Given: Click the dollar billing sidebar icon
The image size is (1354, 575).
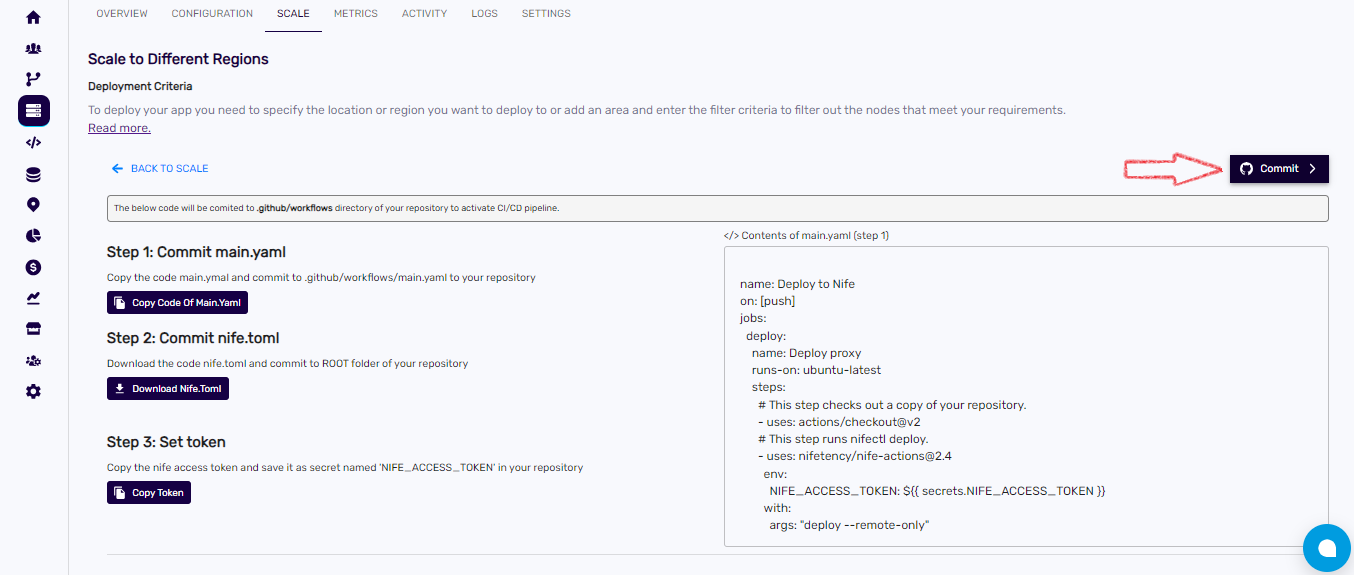Looking at the screenshot, I should [33, 267].
